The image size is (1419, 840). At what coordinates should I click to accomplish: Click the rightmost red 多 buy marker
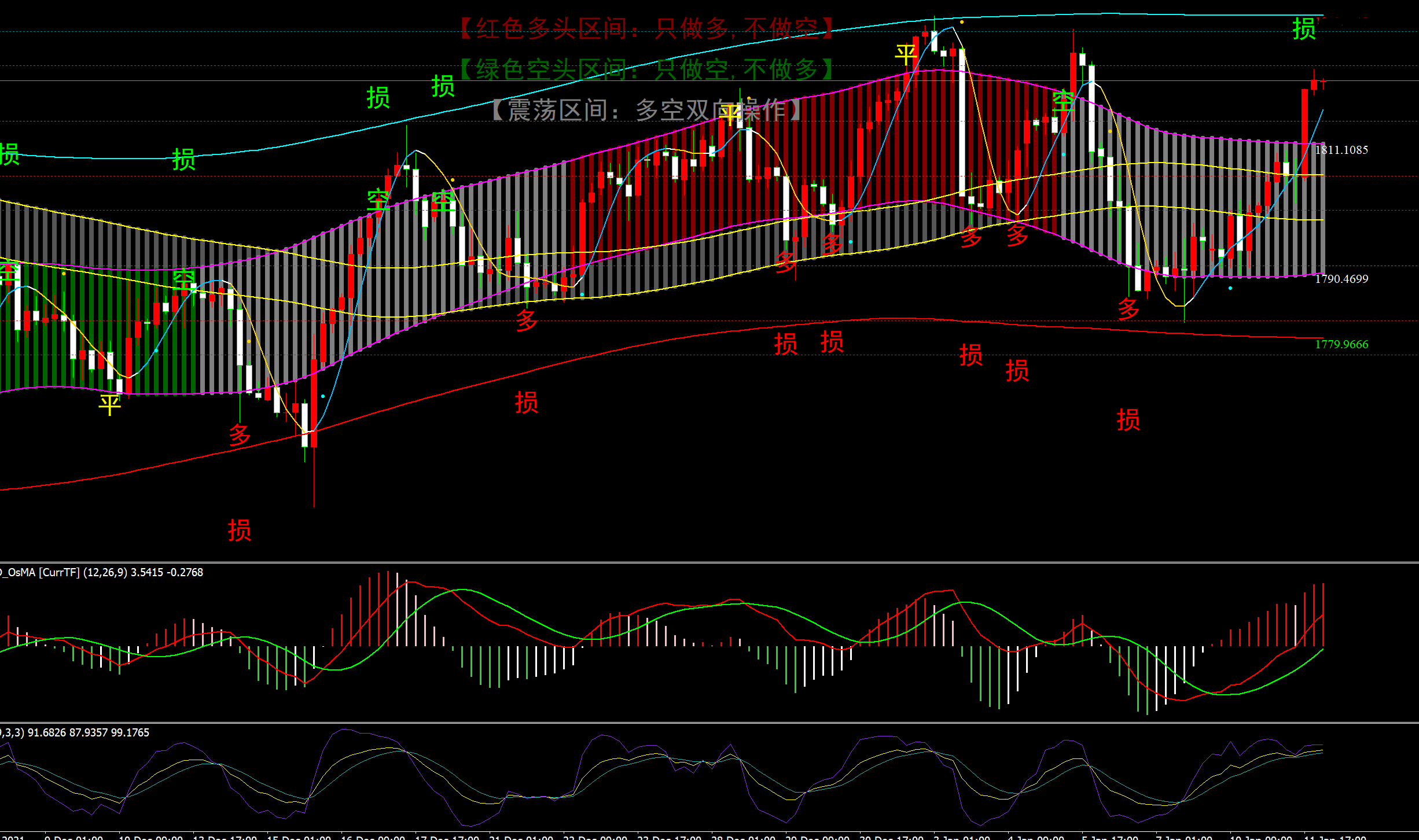click(x=1128, y=309)
